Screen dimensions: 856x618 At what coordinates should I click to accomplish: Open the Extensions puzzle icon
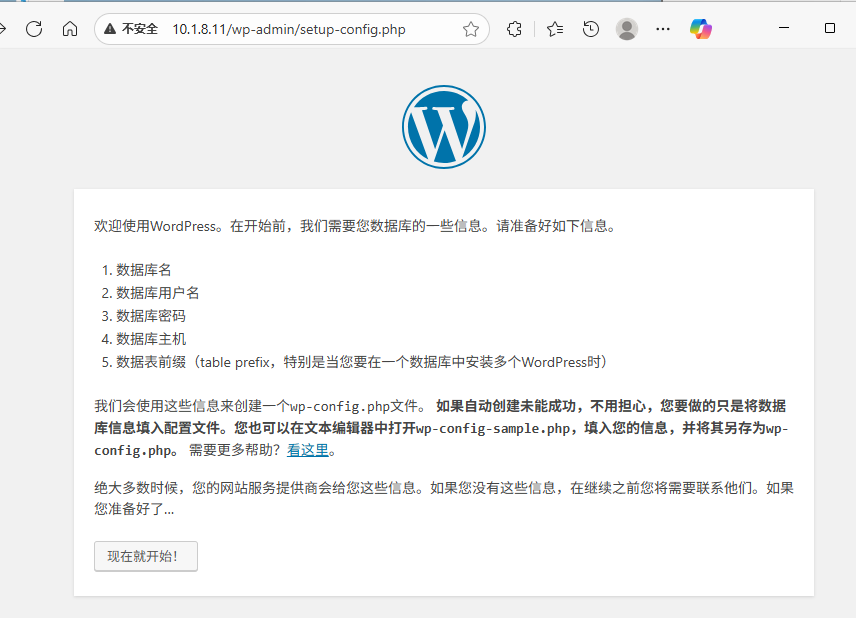click(514, 29)
